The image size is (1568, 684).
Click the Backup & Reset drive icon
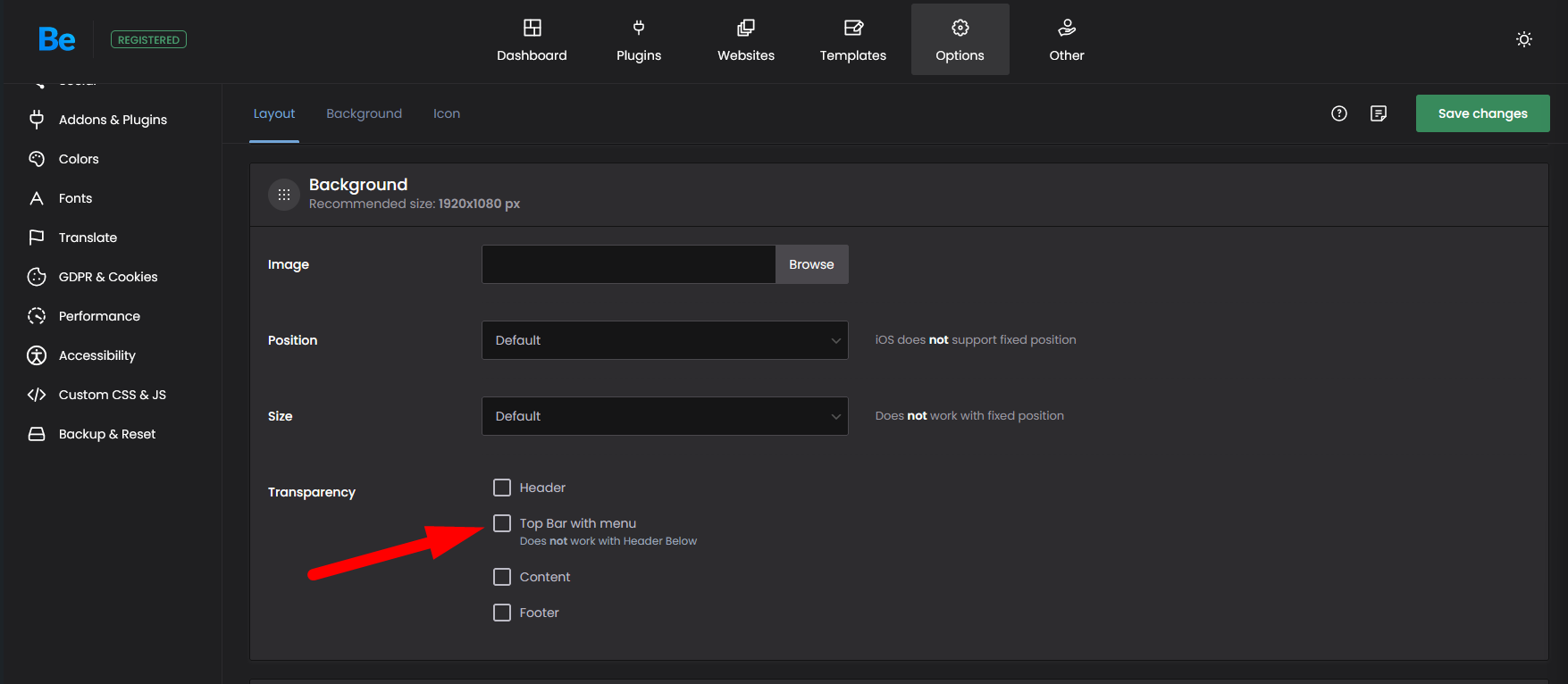pyautogui.click(x=37, y=434)
